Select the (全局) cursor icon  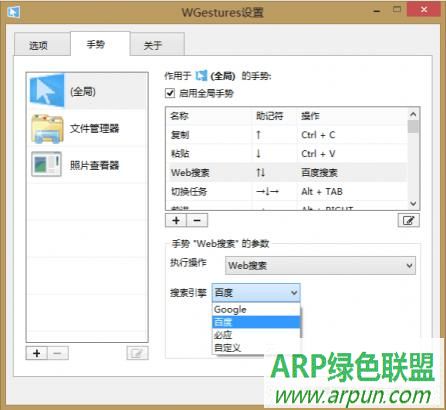47,90
